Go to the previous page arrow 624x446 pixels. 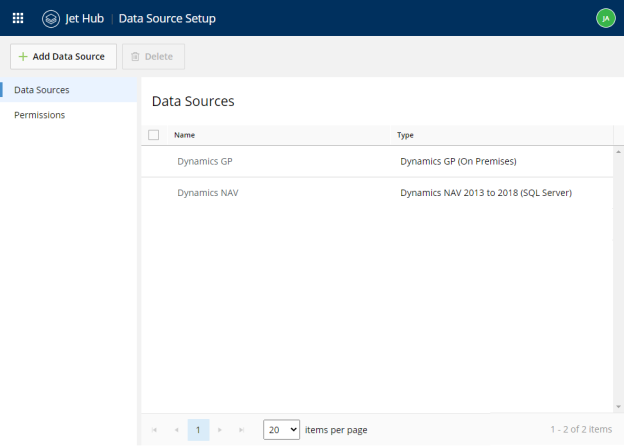click(x=177, y=430)
